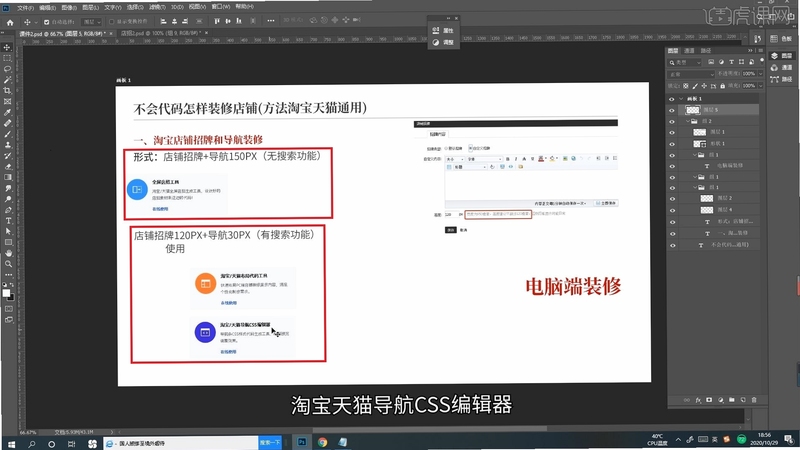Screen dimensions: 800x450
Task: Click the align top edges icon
Action: [x=217, y=21]
